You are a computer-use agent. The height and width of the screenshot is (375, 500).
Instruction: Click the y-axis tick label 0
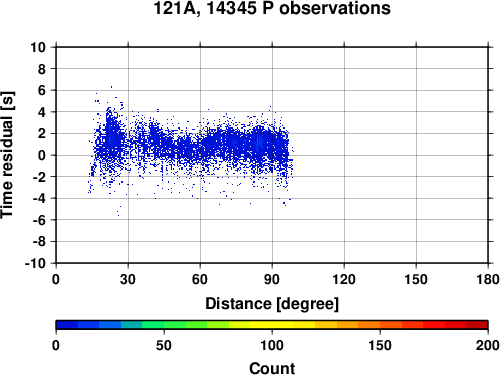click(x=42, y=155)
